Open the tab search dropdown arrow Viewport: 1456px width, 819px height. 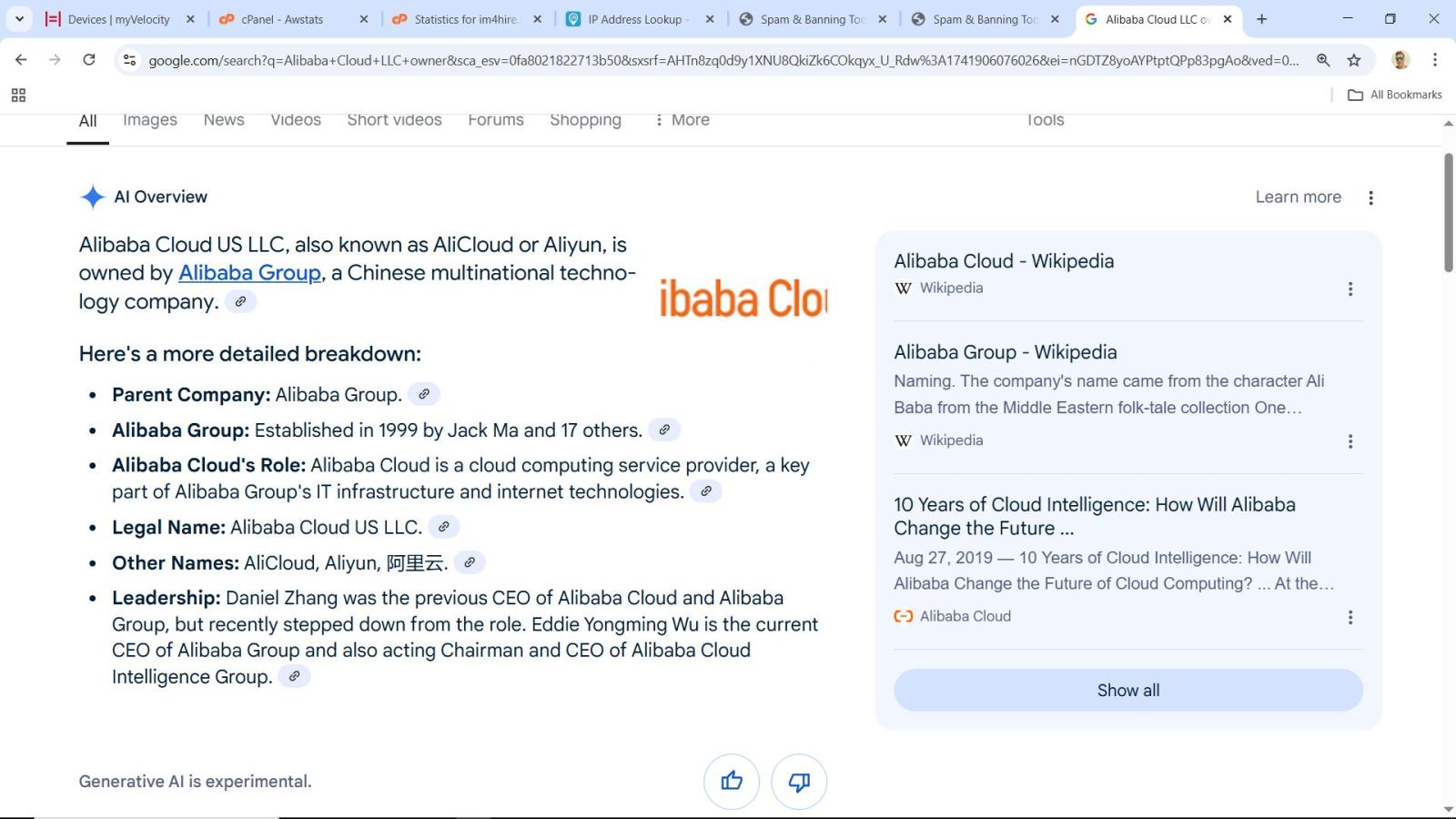click(19, 19)
